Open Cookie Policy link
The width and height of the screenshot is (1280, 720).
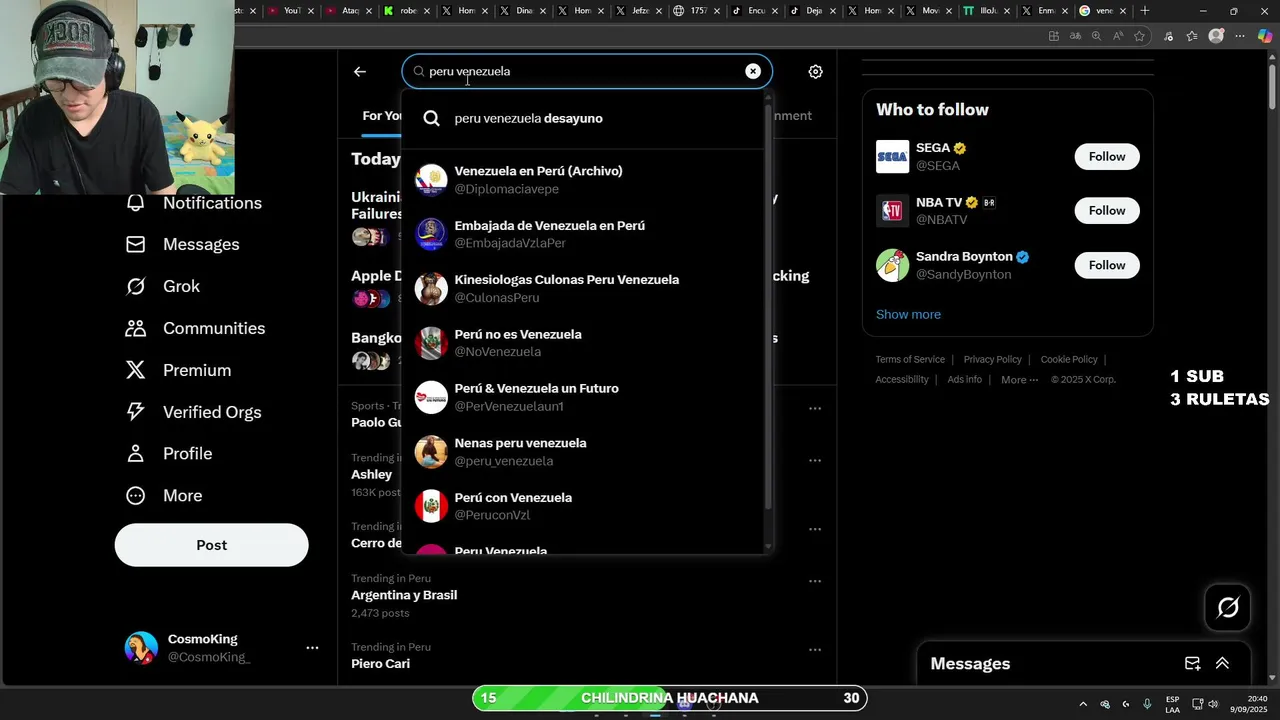click(1069, 360)
